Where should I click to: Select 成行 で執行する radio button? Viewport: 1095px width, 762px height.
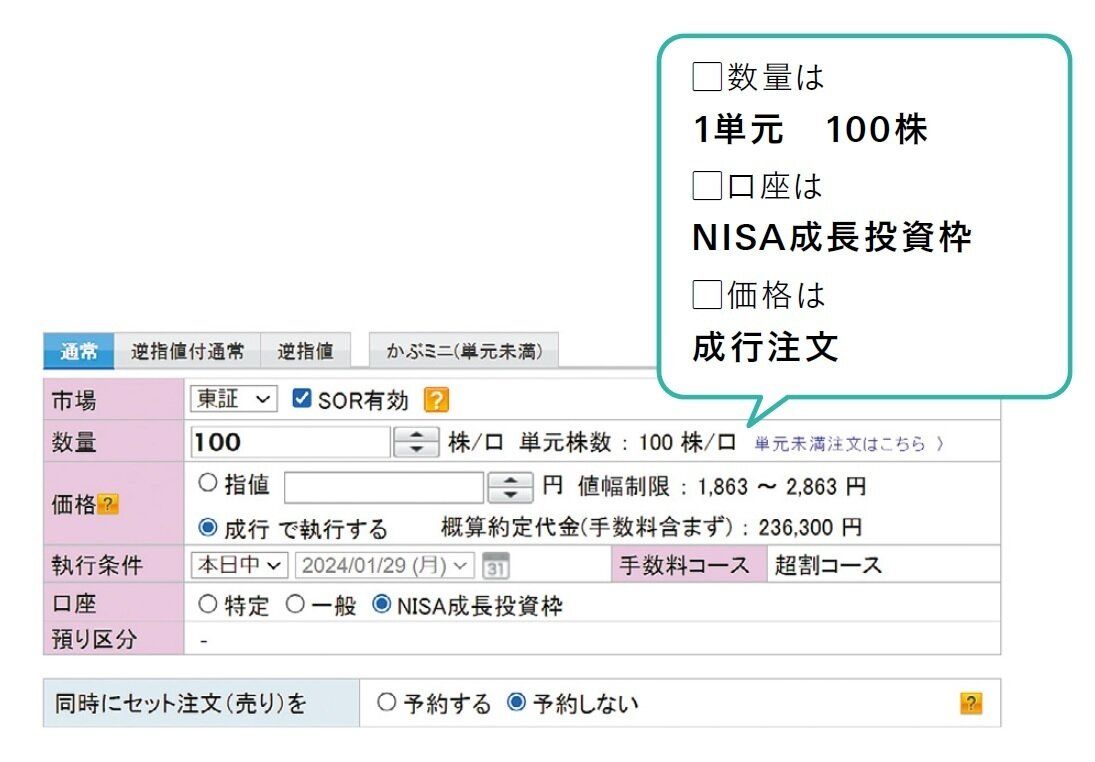[208, 527]
